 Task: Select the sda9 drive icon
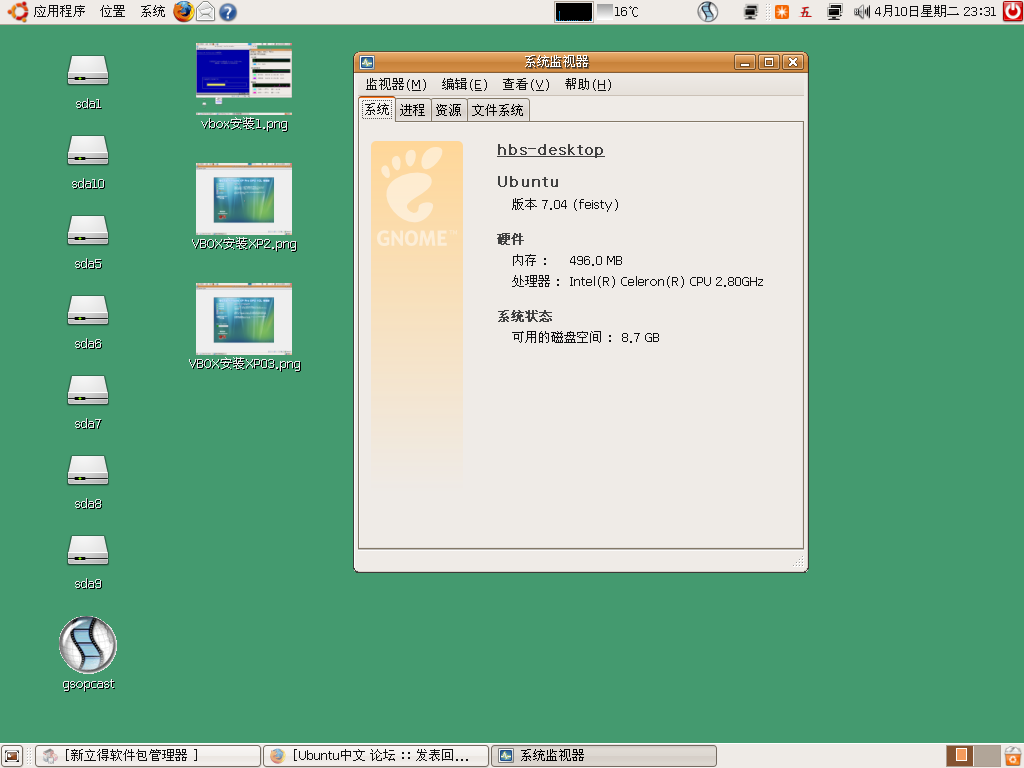(x=88, y=551)
